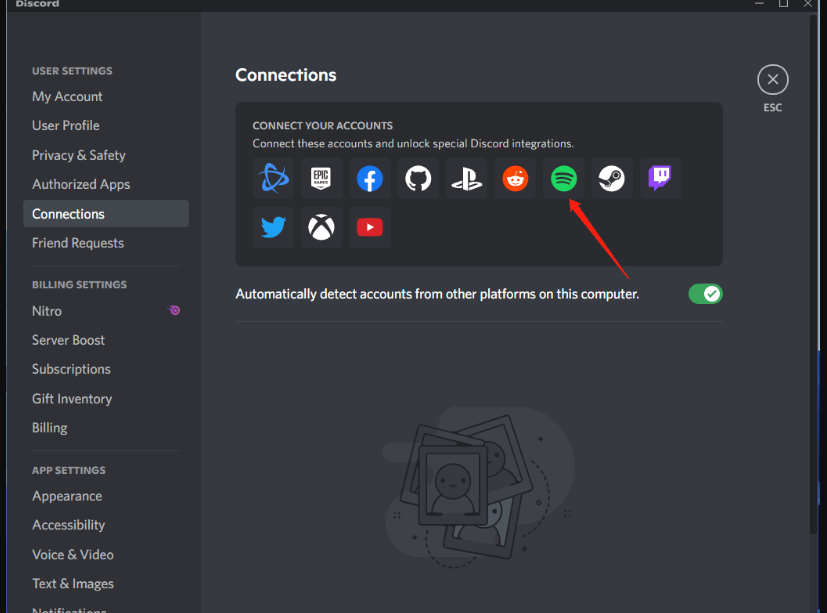This screenshot has height=613, width=827.
Task: Open Accessibility settings
Action: 106,525
